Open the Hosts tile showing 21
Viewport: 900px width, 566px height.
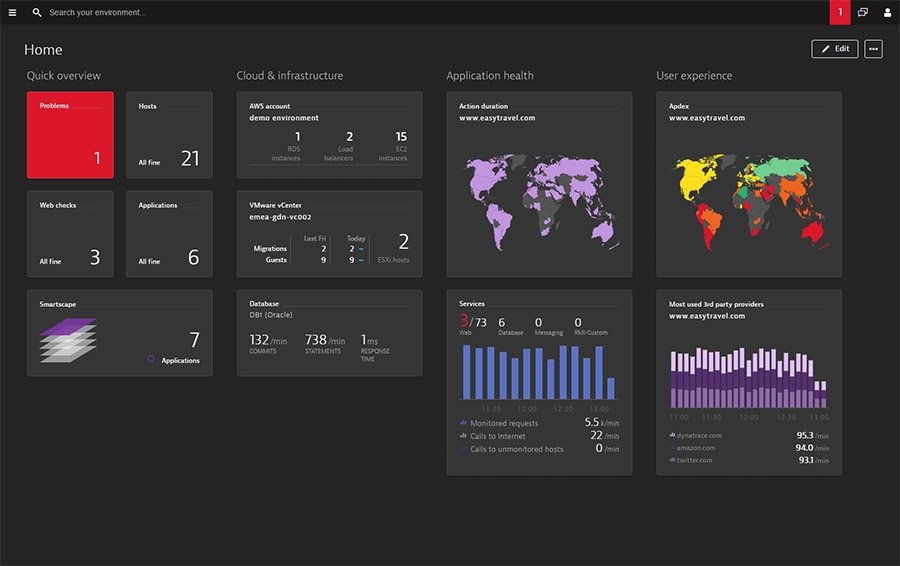pyautogui.click(x=169, y=135)
